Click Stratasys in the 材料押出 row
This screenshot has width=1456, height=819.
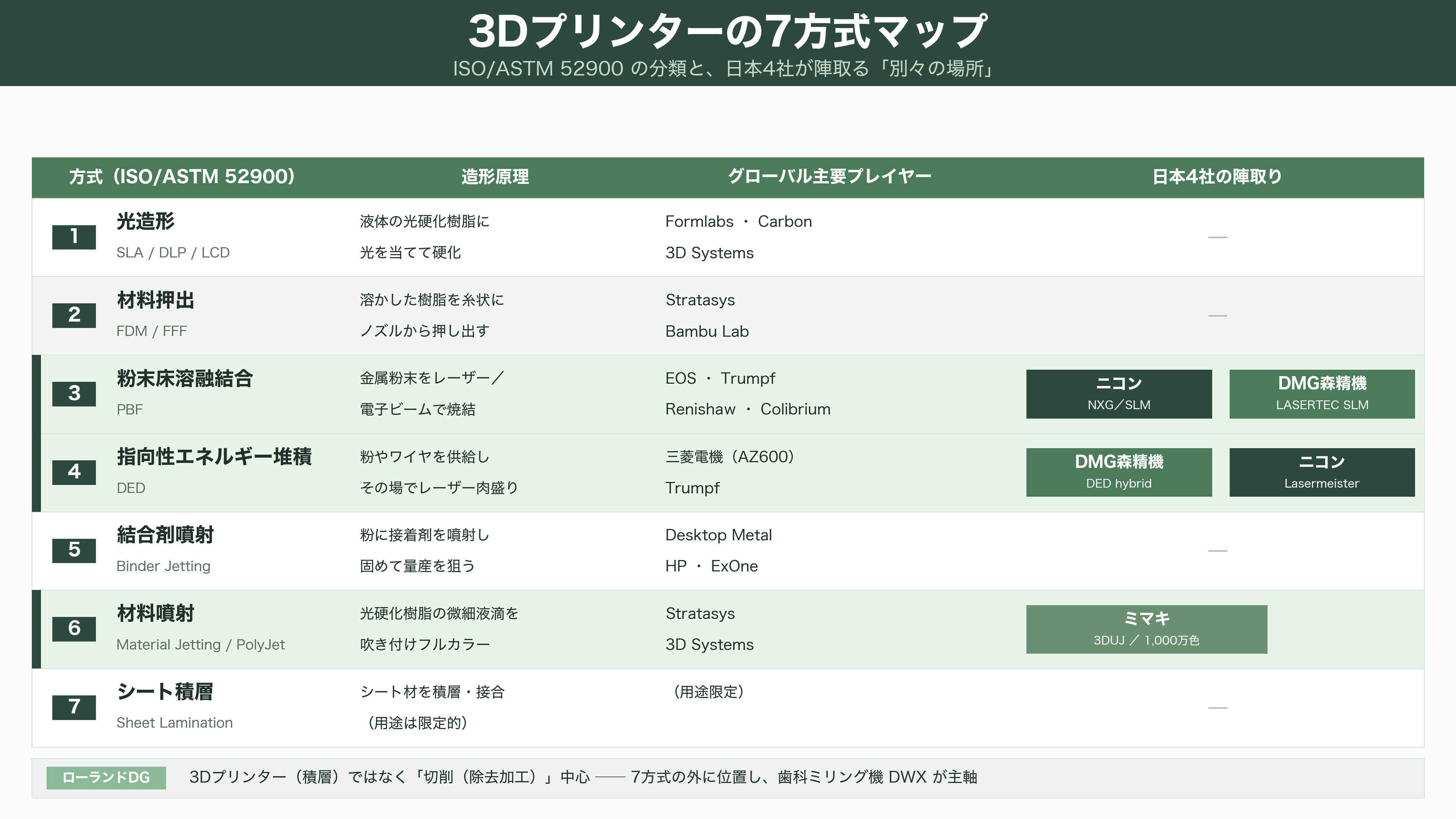pyautogui.click(x=700, y=300)
